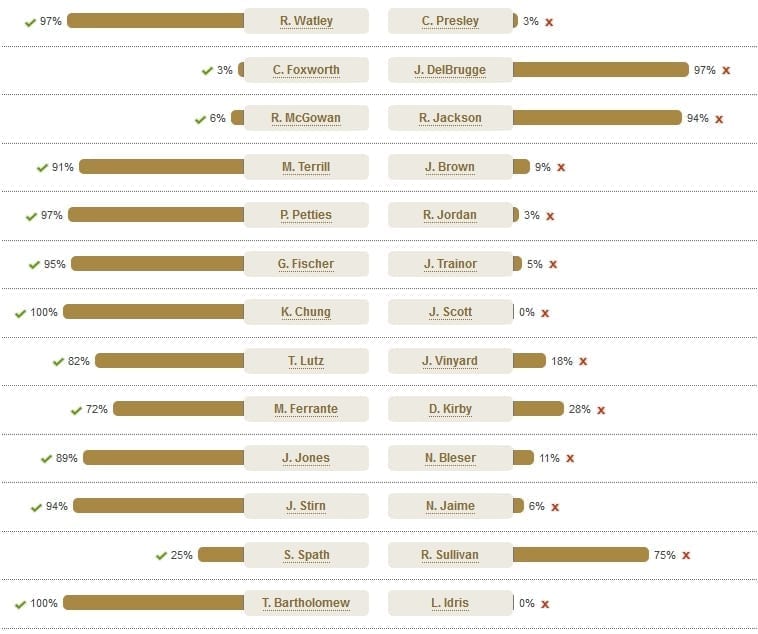Image resolution: width=758 pixels, height=634 pixels.
Task: Click the red X beside C. Presley
Action: tap(549, 22)
